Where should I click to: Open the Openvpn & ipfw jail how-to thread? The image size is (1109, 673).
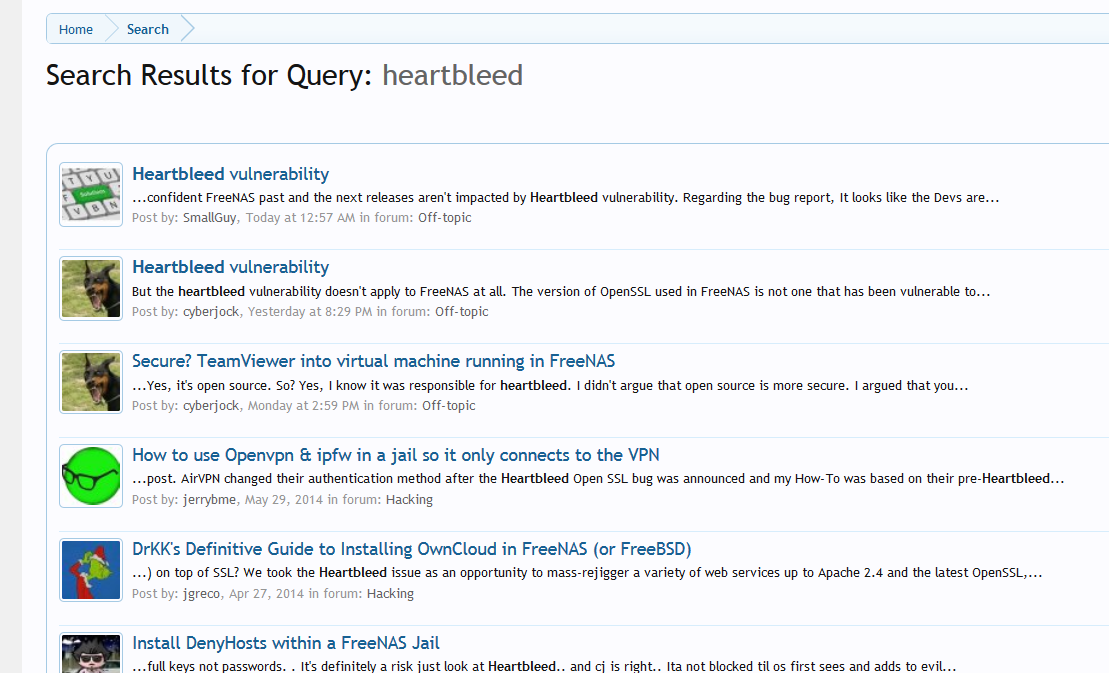tap(396, 455)
